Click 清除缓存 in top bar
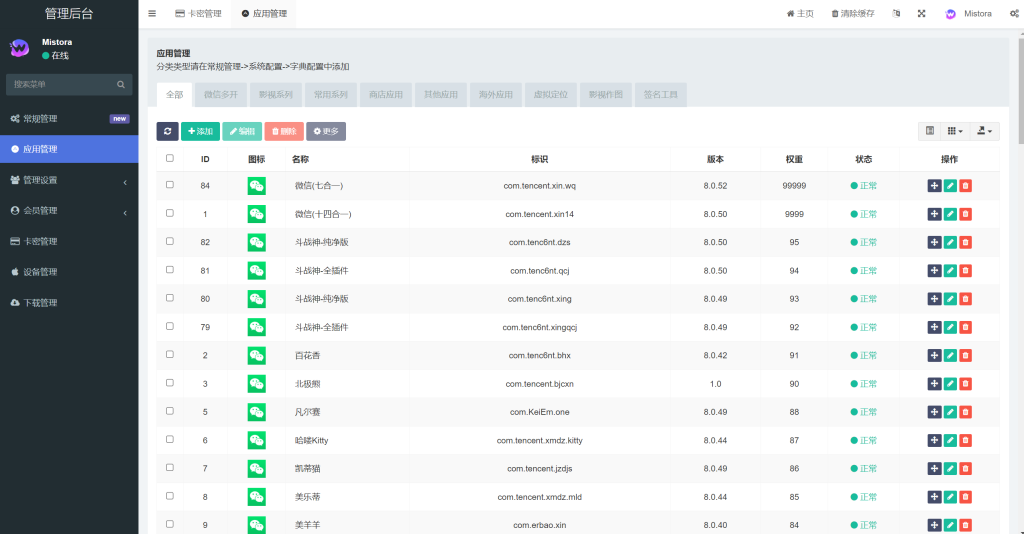Image resolution: width=1024 pixels, height=534 pixels. coord(853,13)
